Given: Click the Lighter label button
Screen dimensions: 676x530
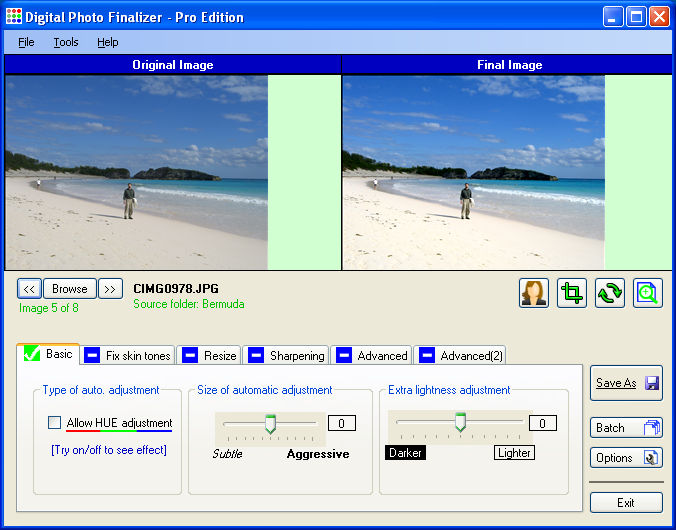Looking at the screenshot, I should pyautogui.click(x=514, y=453).
